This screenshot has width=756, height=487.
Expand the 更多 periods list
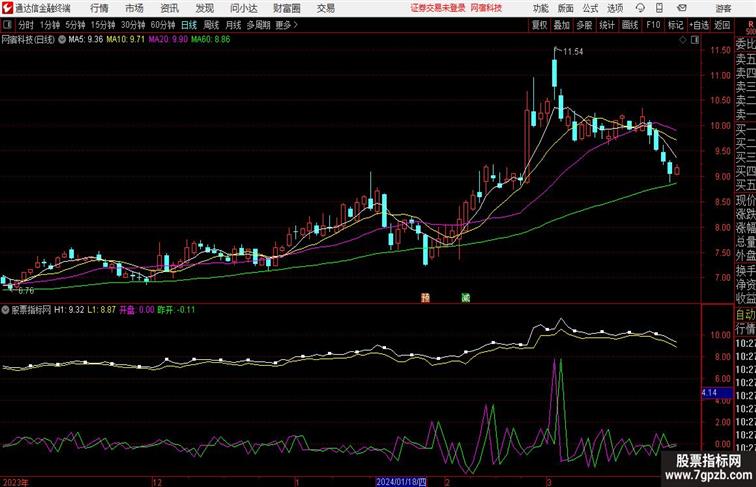pos(286,25)
